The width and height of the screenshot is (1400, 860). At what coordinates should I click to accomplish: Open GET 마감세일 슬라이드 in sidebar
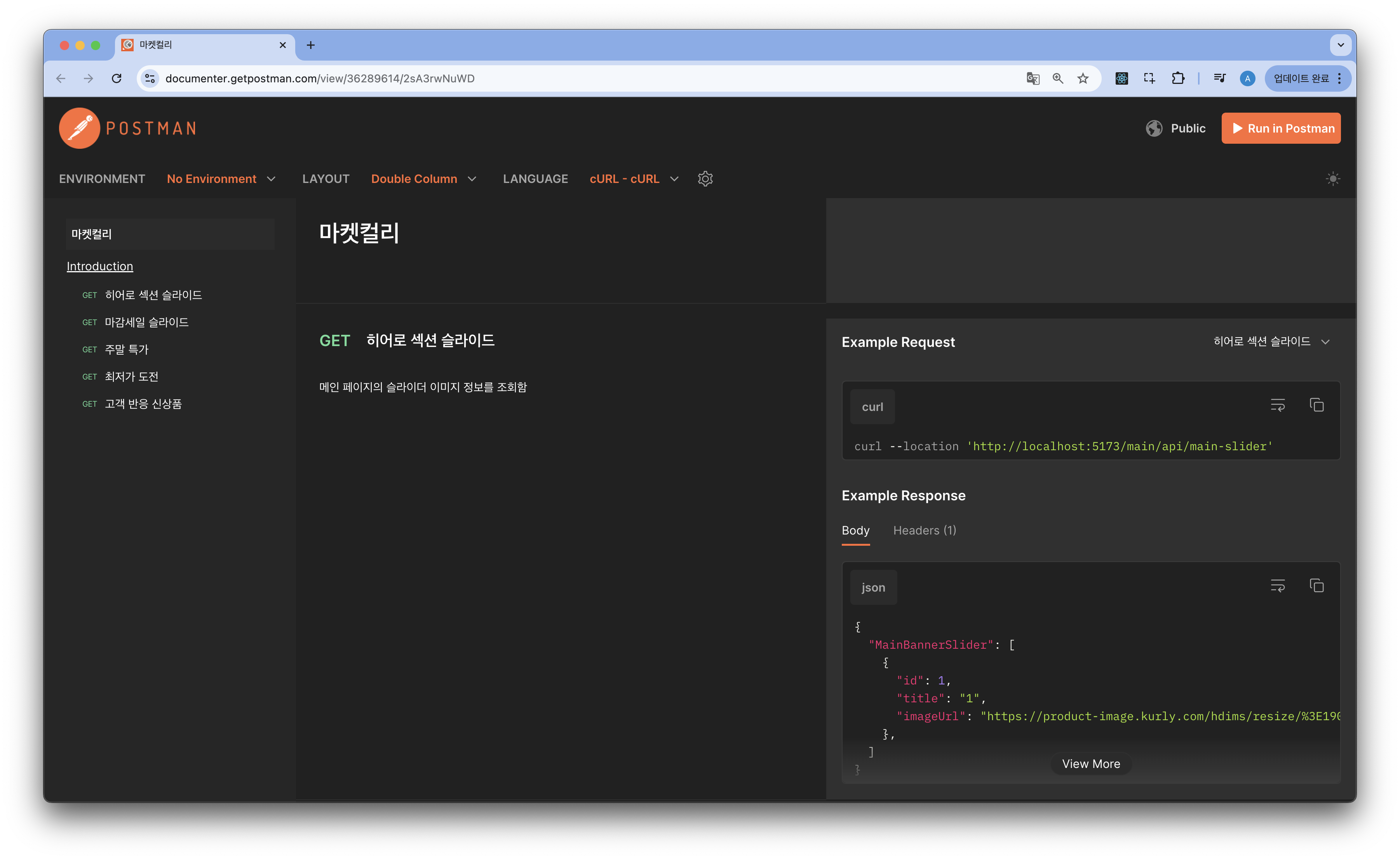[135, 322]
